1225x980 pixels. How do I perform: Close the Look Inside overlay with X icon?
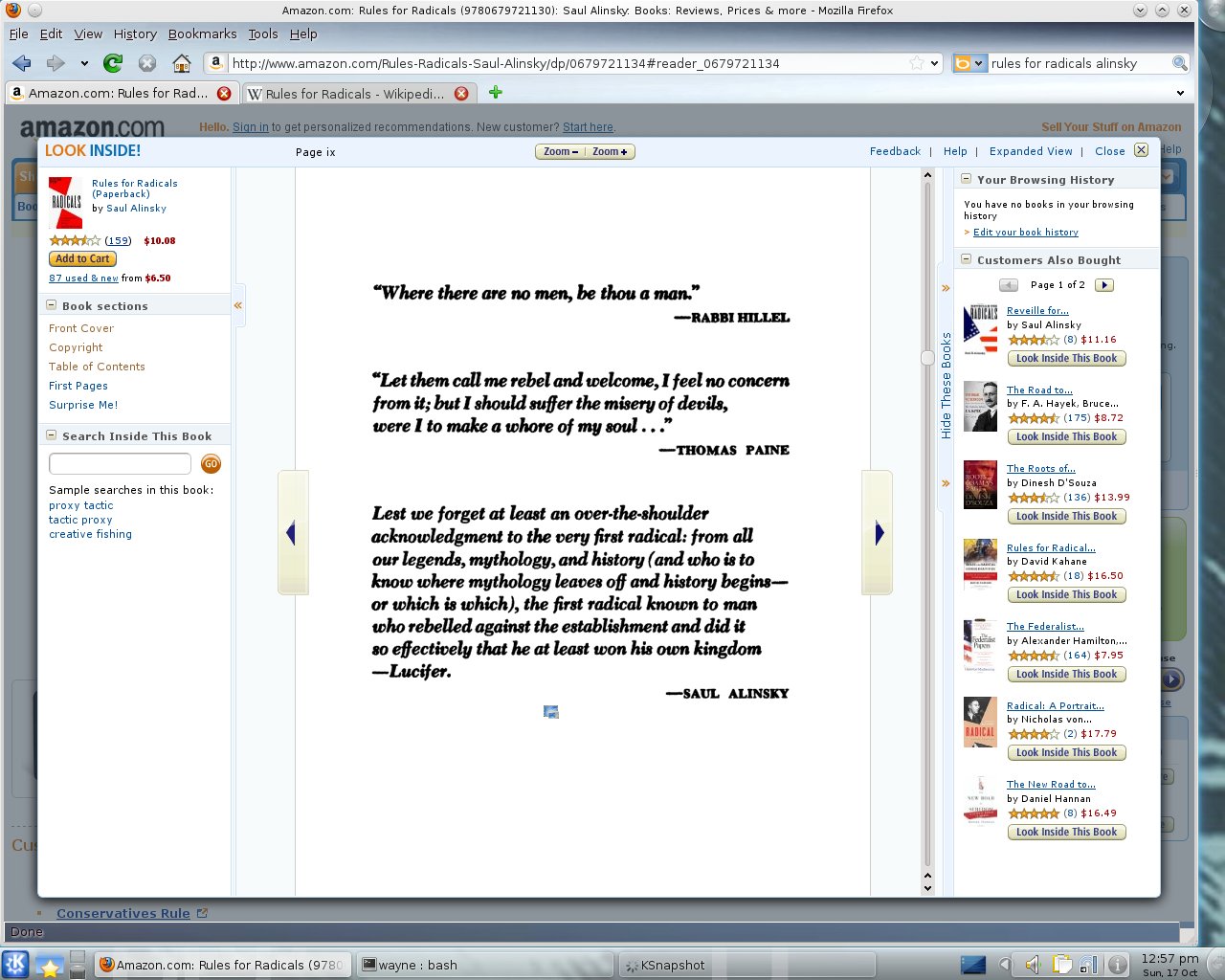click(x=1141, y=150)
